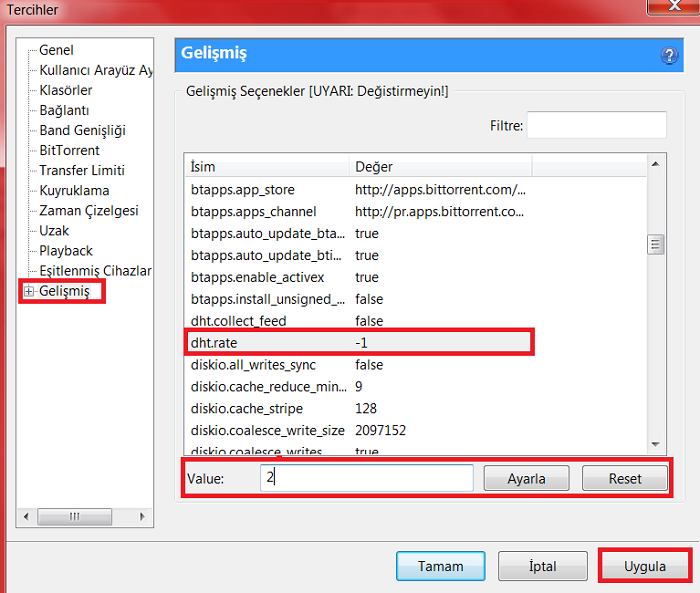Click the options list scroll down arrow
The height and width of the screenshot is (593, 700).
click(655, 444)
